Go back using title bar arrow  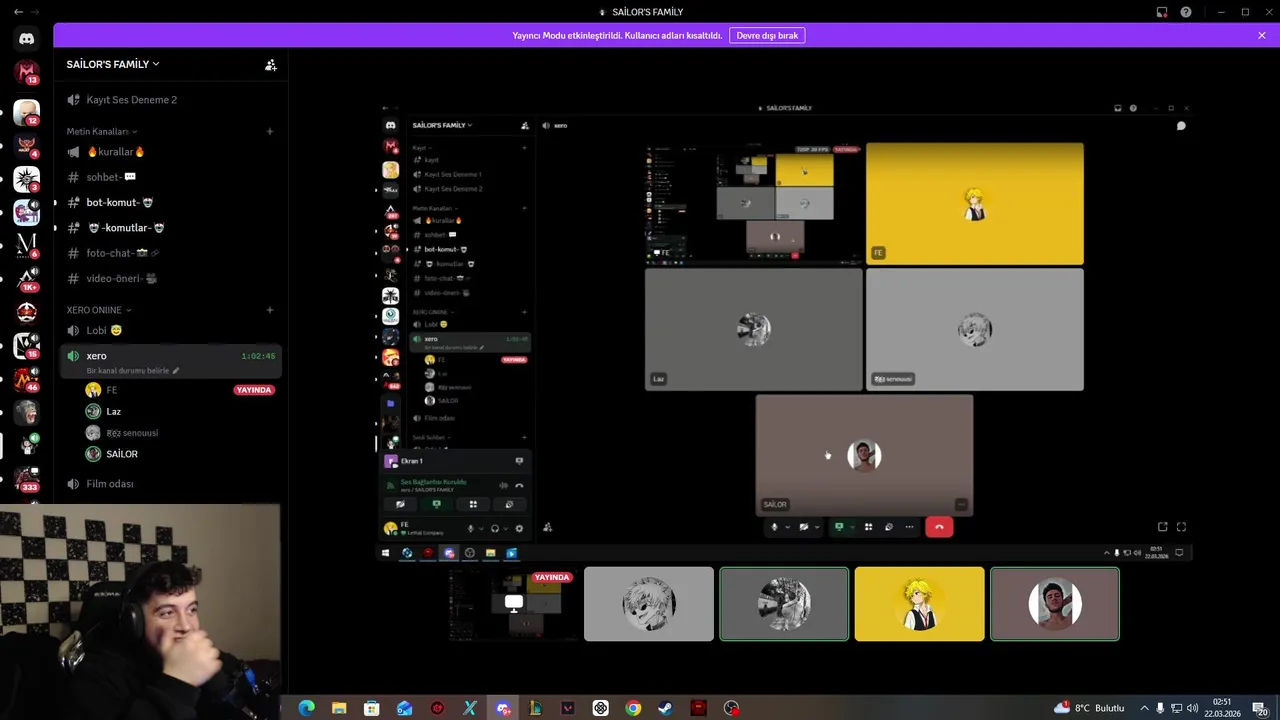tap(18, 12)
